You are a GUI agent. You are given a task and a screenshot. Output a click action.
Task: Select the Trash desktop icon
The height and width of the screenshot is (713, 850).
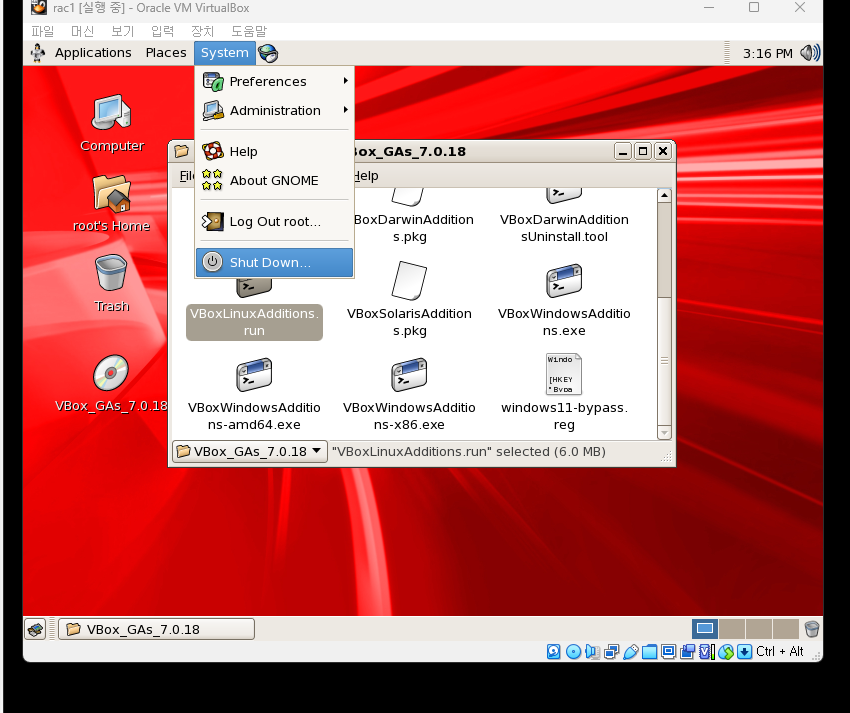(112, 284)
